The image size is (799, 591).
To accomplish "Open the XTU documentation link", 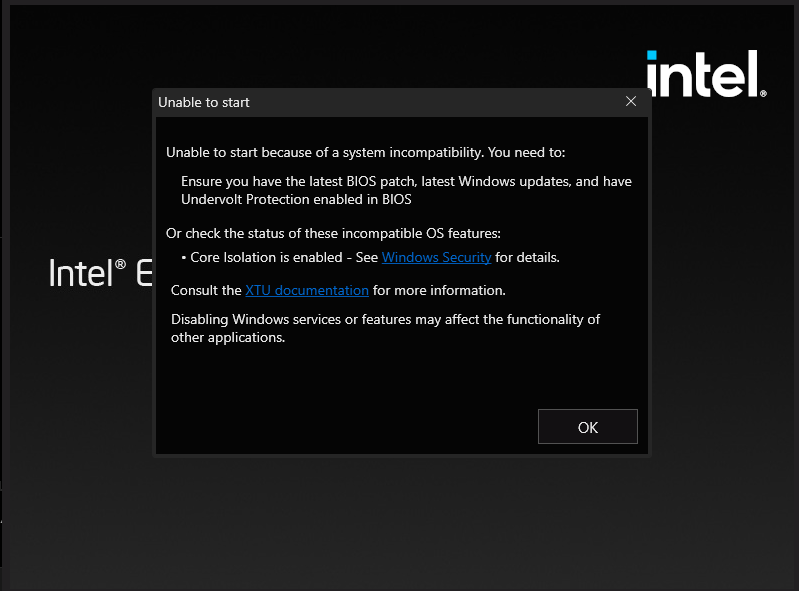I will pos(307,290).
